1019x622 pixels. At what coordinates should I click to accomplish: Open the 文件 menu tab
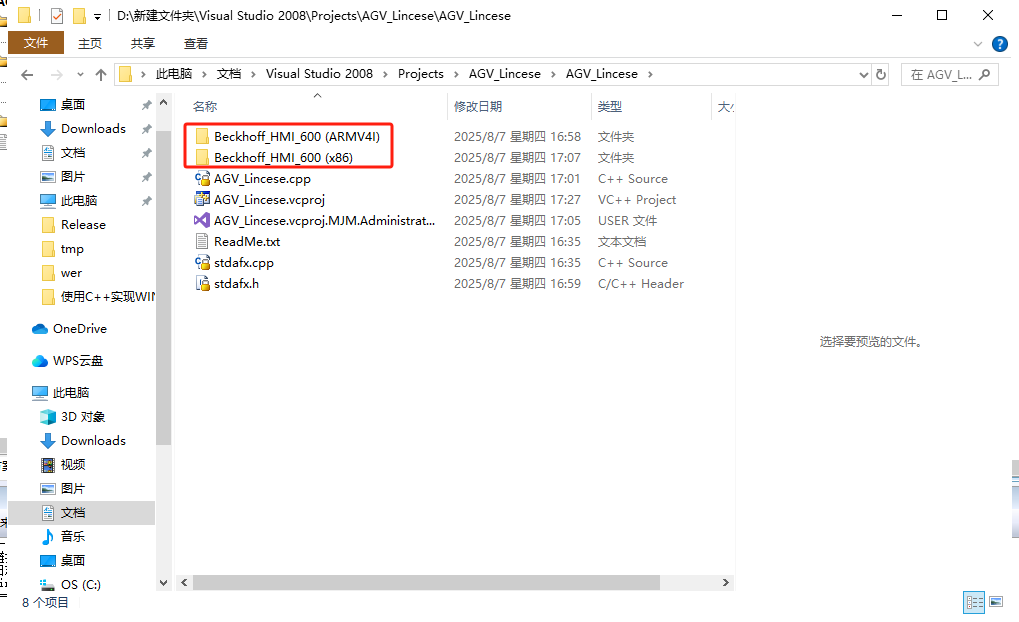click(x=36, y=43)
